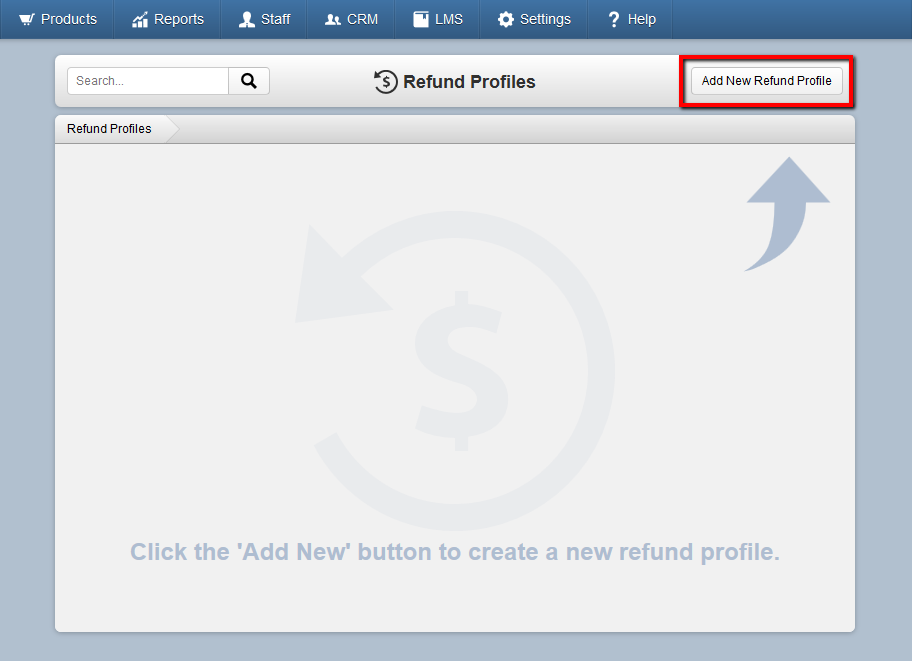Screen dimensions: 912x661
Task: Click the Staff person icon
Action: [247, 19]
